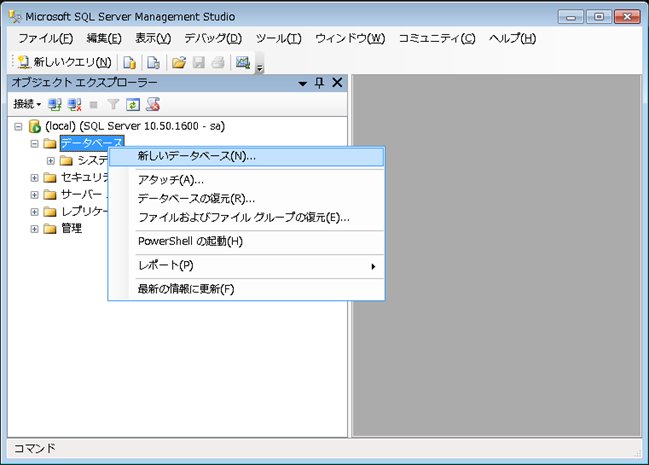This screenshot has width=649, height=465.
Task: Click the Save diskette icon
Action: (x=199, y=63)
